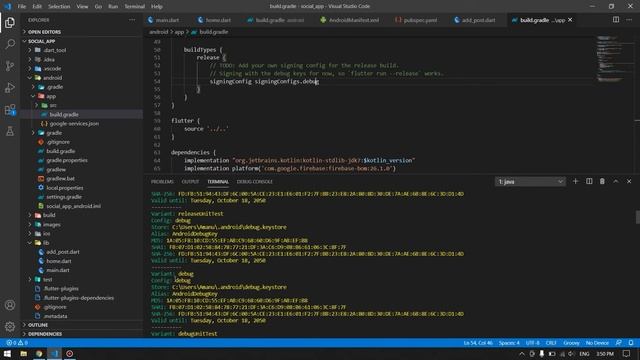Maximize the terminal panel size

tap(616, 181)
